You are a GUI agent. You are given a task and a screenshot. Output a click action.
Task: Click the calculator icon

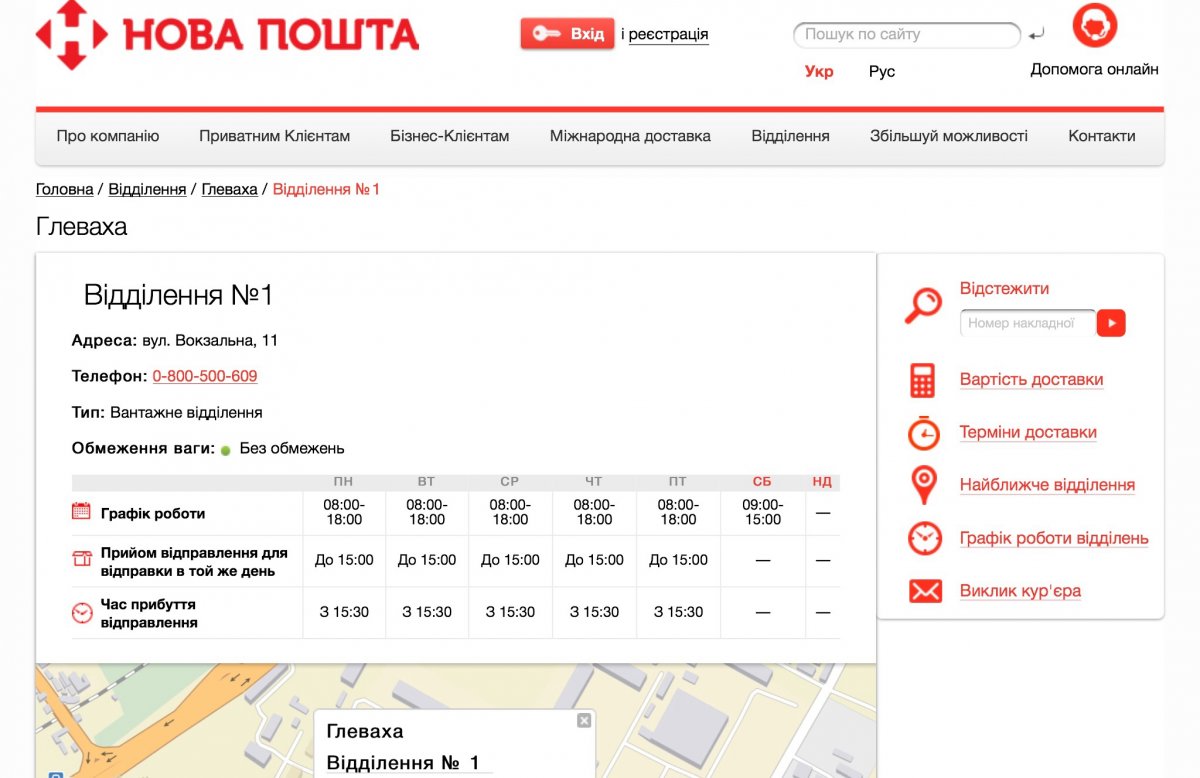click(922, 380)
